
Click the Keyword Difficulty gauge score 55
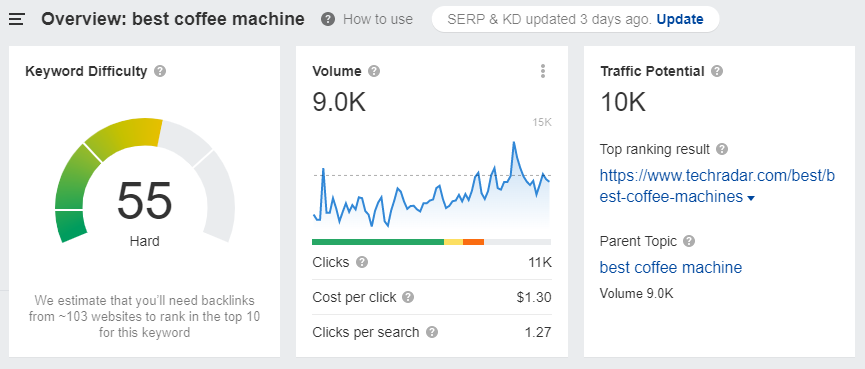pyautogui.click(x=145, y=201)
